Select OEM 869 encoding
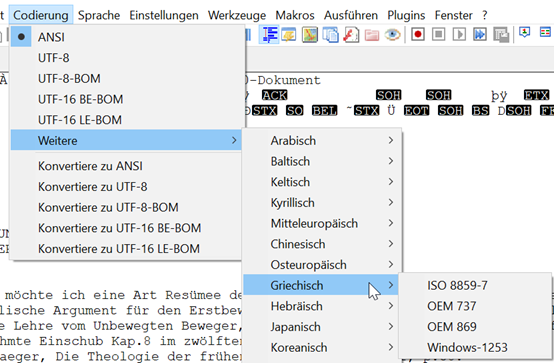This screenshot has height=363, width=554. [475, 327]
